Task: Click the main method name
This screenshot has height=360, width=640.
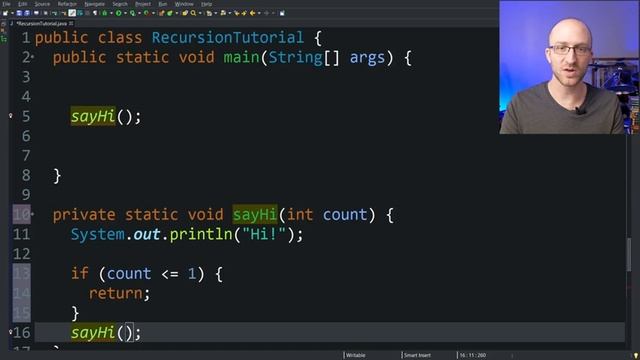Action: pyautogui.click(x=241, y=58)
